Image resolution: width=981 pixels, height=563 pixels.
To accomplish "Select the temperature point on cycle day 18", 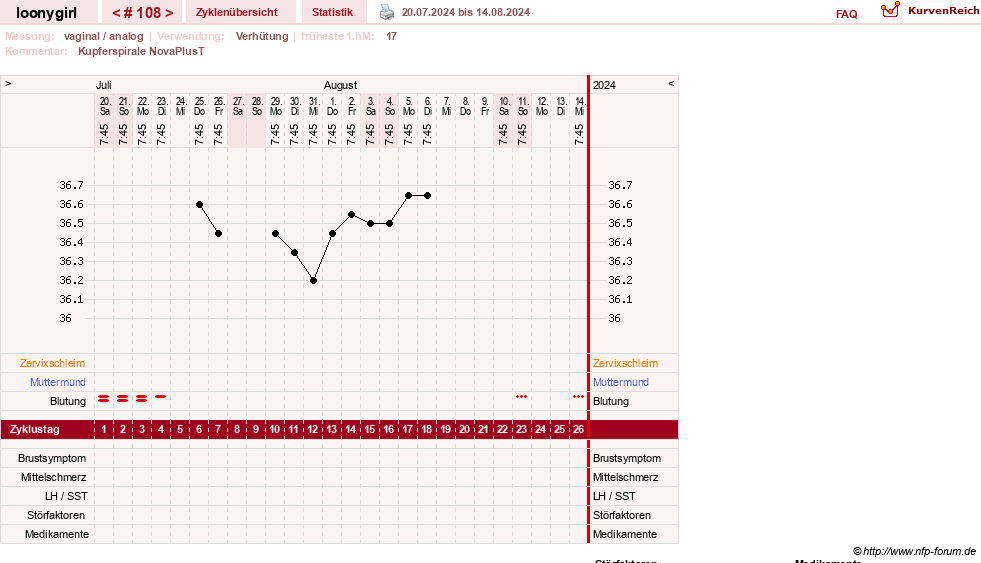I will coord(427,195).
